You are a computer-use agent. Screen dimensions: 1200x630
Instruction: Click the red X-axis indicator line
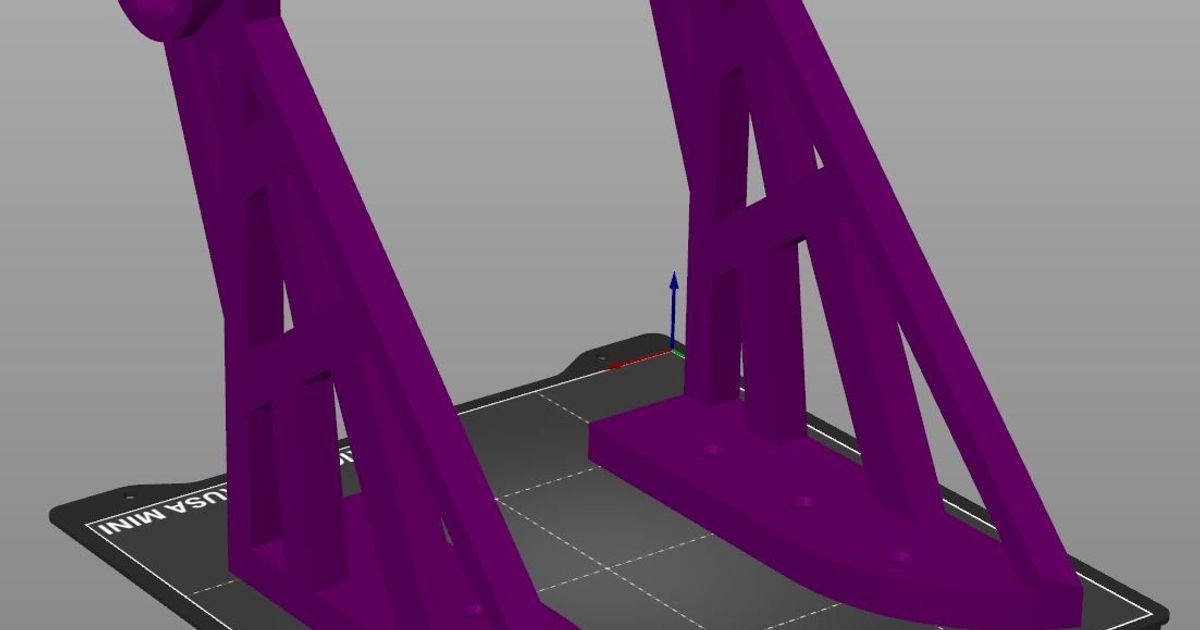pos(630,363)
